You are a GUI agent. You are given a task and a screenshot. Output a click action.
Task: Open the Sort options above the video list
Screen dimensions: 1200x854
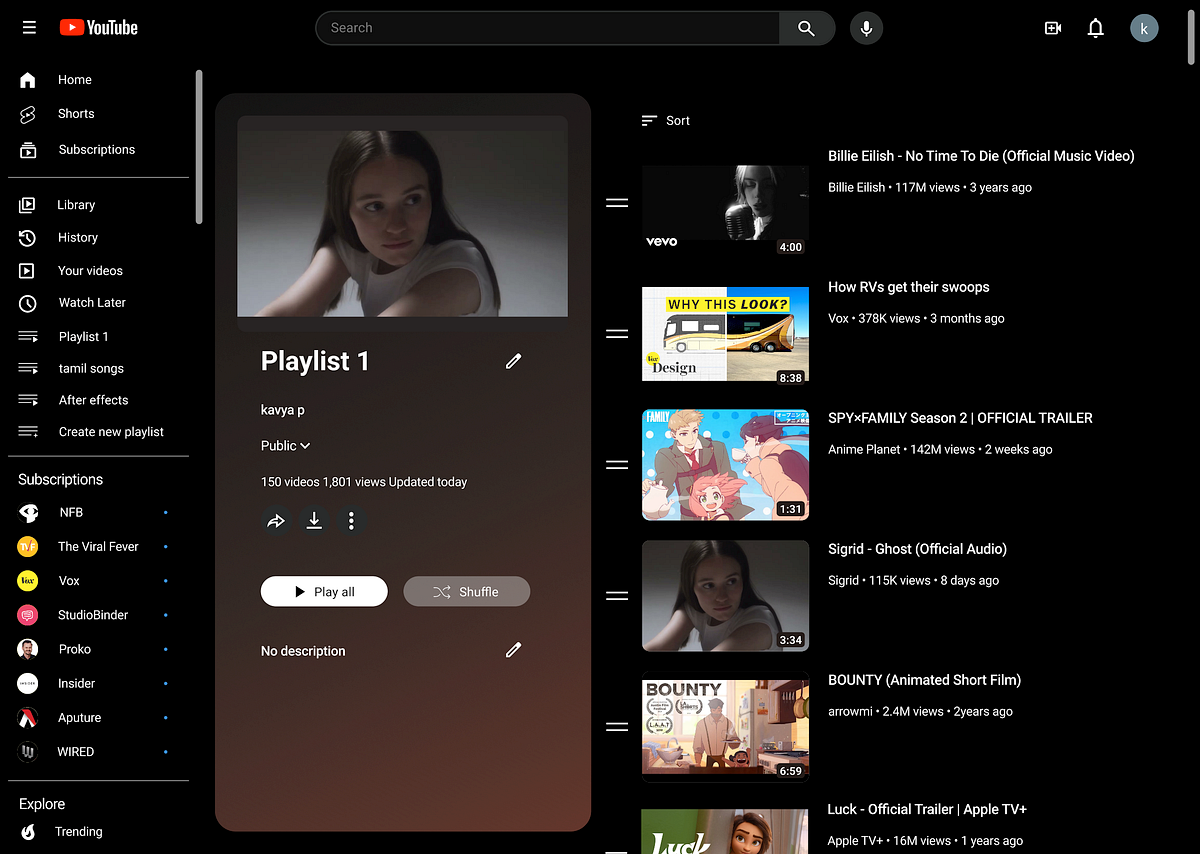click(x=665, y=120)
